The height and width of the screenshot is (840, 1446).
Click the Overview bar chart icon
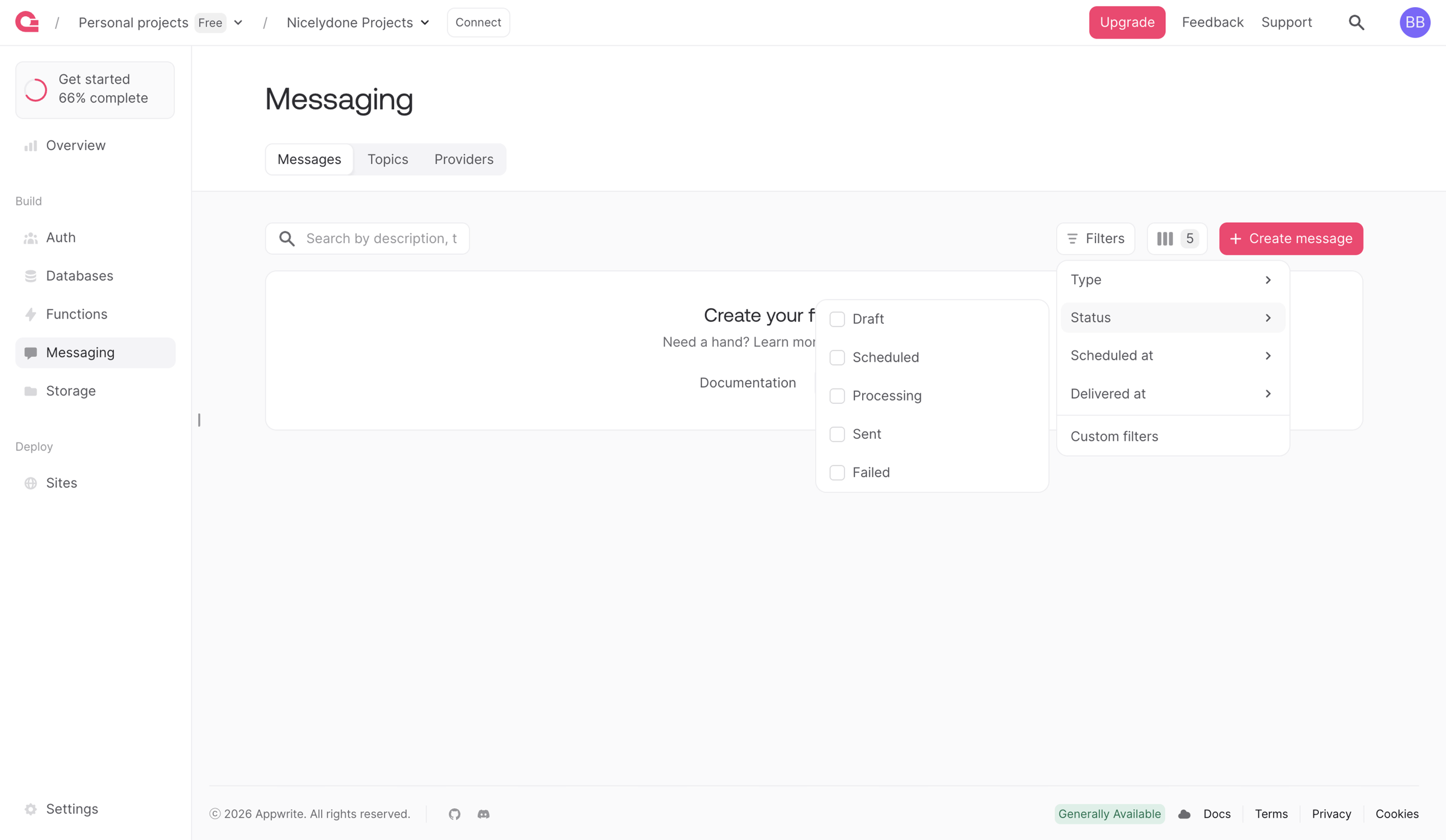pos(31,146)
